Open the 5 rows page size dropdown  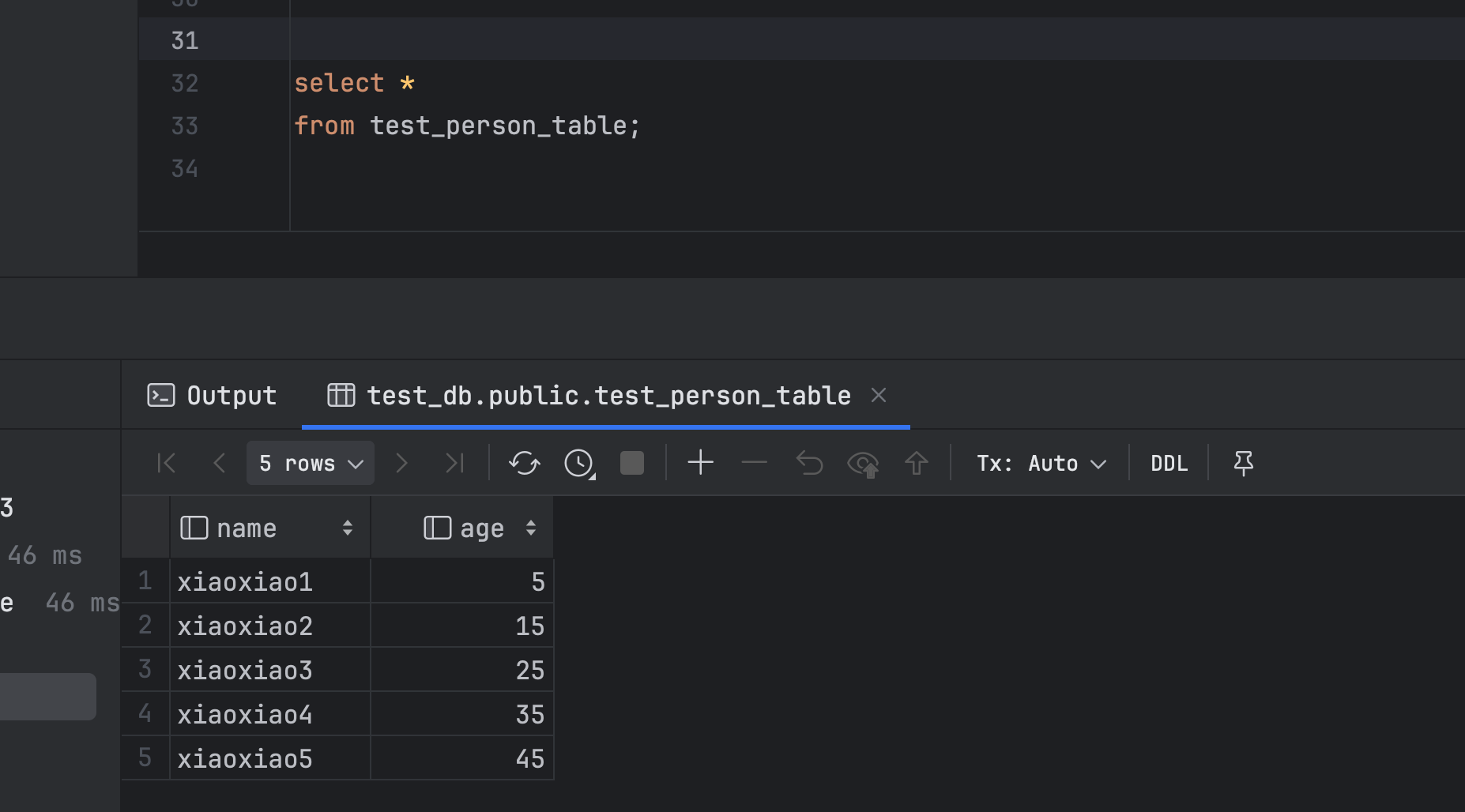click(x=311, y=463)
